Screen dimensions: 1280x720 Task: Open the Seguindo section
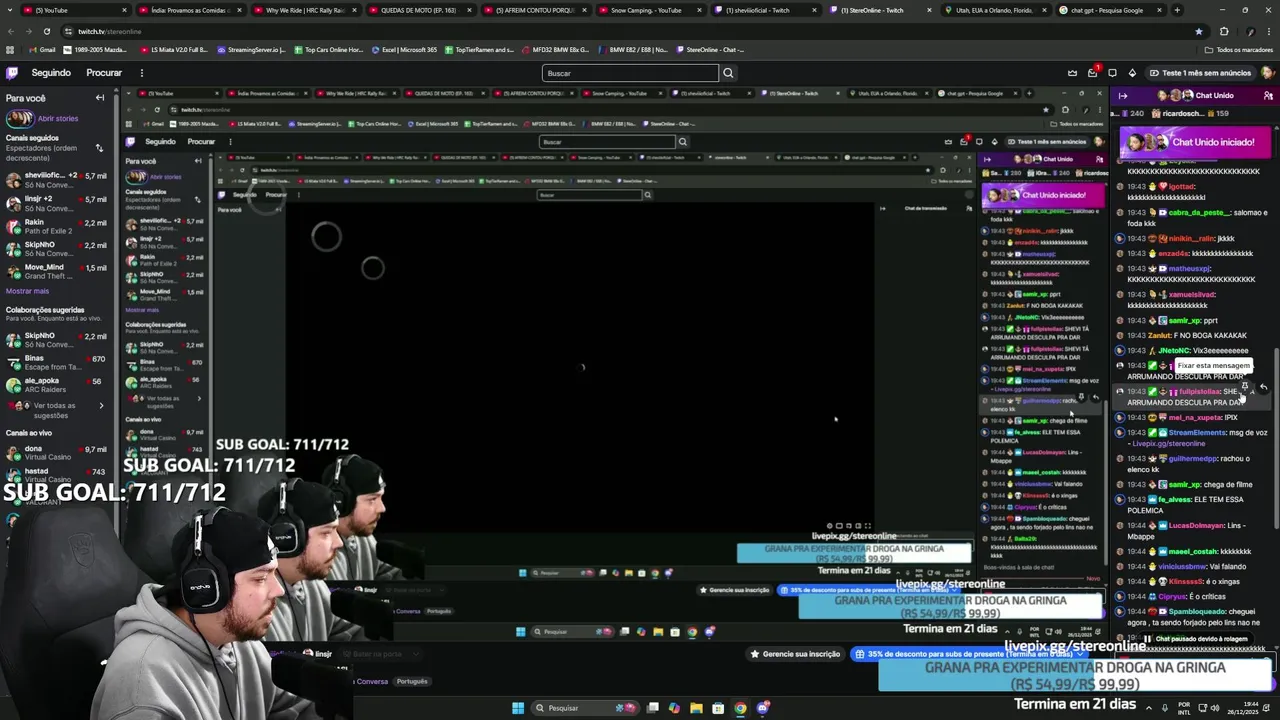click(51, 73)
